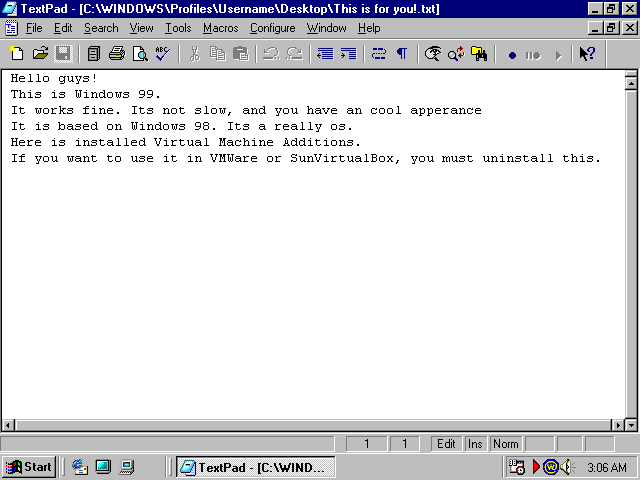Click the yellow circular tray icon
Screen dimensions: 640x480
[551, 467]
